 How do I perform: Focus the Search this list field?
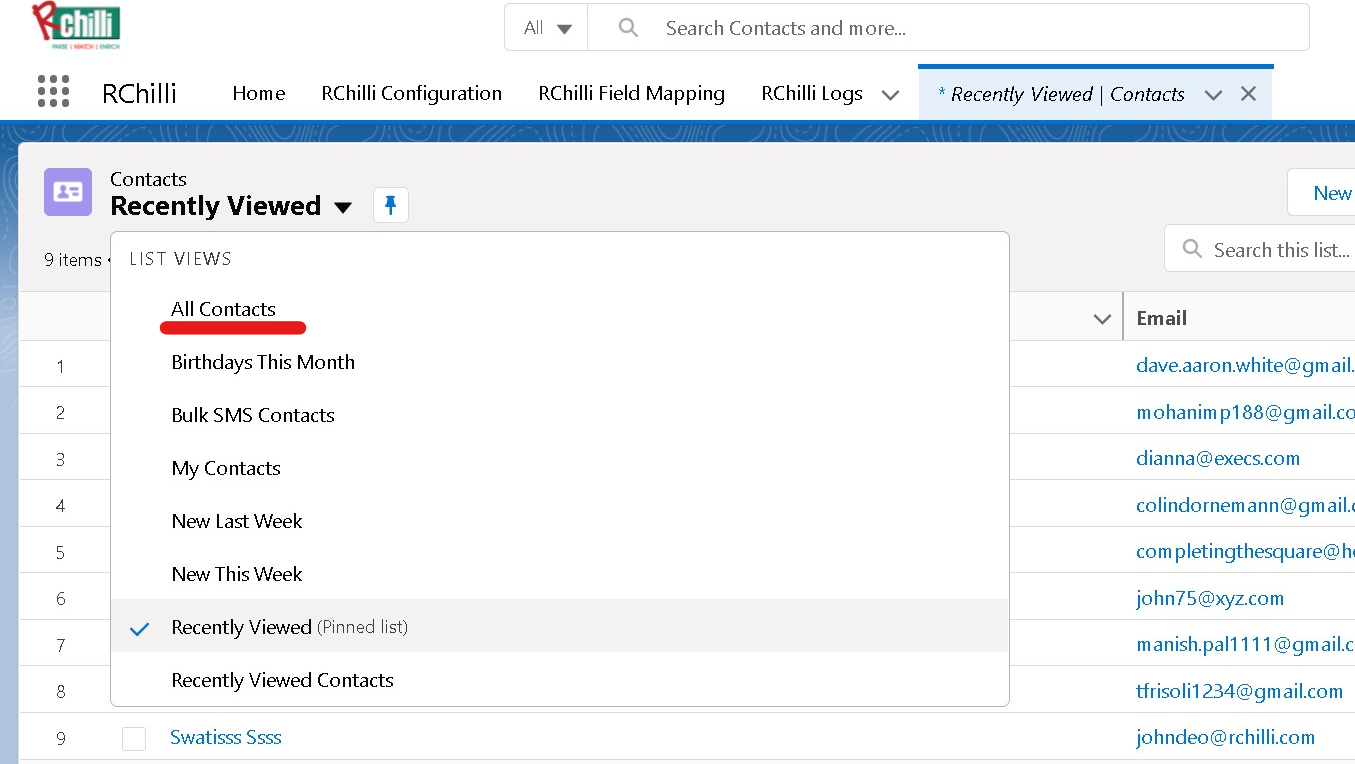(1260, 249)
